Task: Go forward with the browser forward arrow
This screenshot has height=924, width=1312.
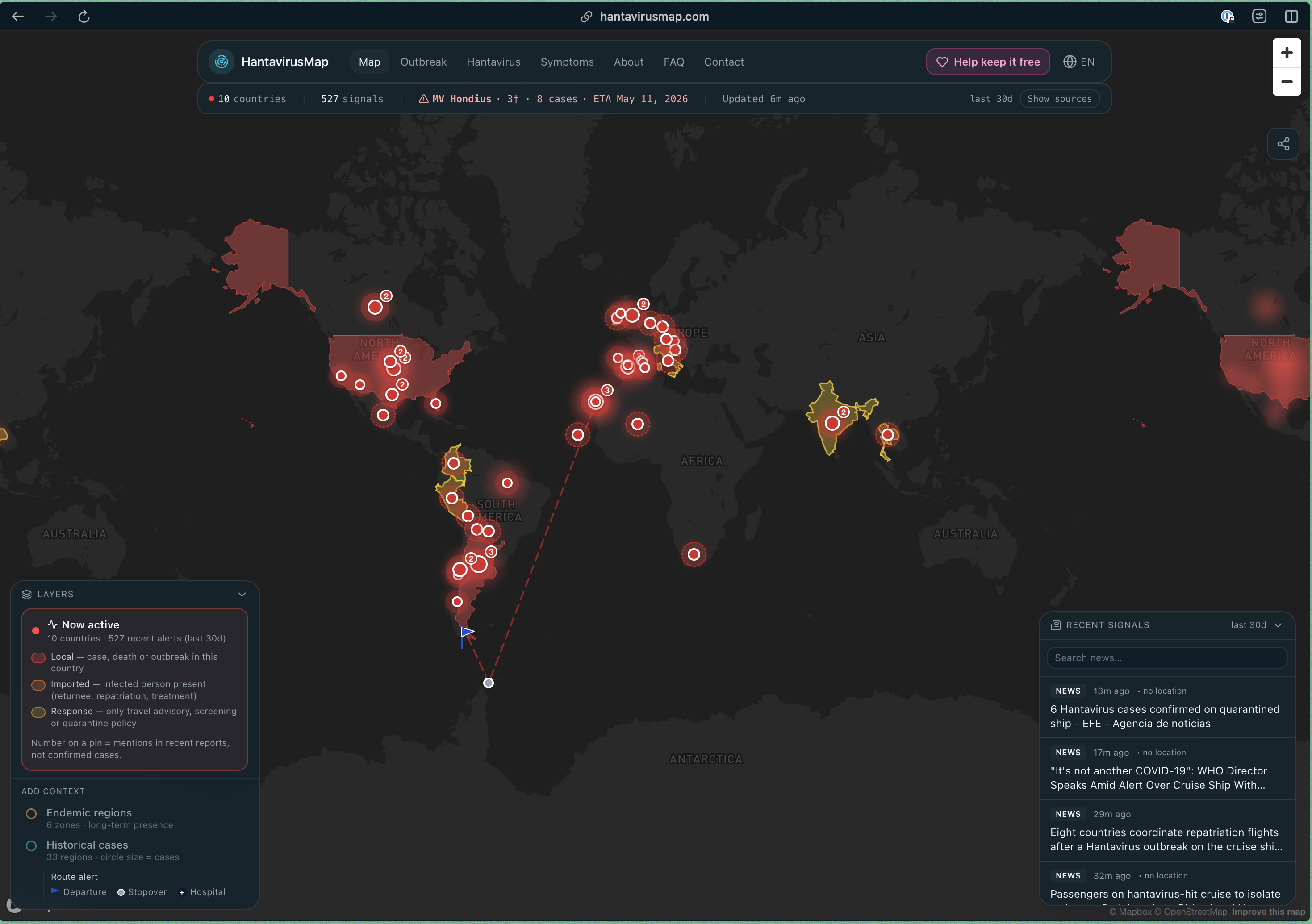Action: pos(51,17)
